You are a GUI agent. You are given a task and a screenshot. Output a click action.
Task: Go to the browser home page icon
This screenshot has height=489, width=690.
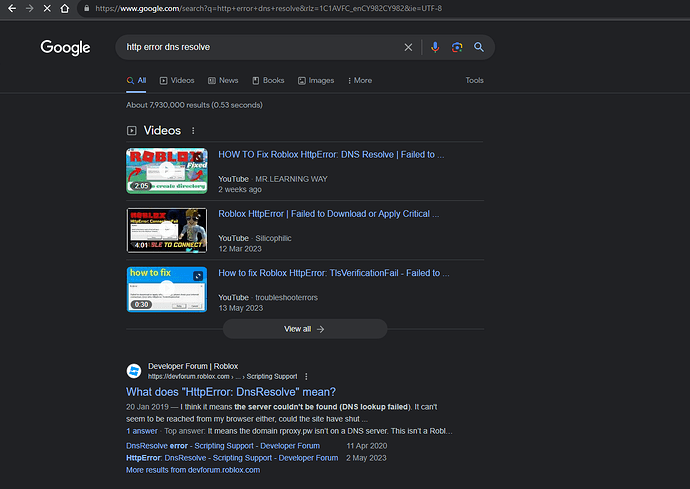(65, 8)
